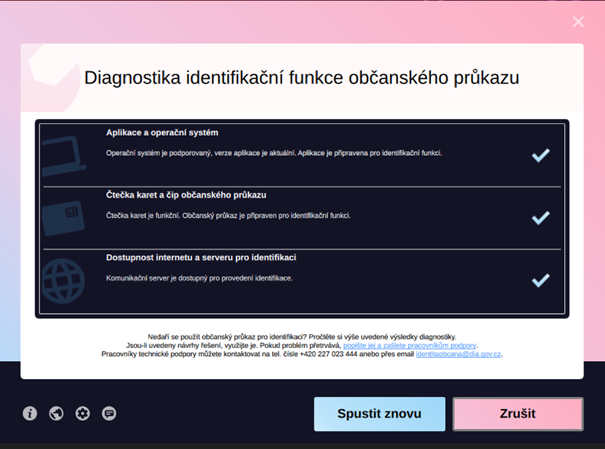The height and width of the screenshot is (449, 605).
Task: Click checkmark for Čtečka karet row
Action: point(541,218)
